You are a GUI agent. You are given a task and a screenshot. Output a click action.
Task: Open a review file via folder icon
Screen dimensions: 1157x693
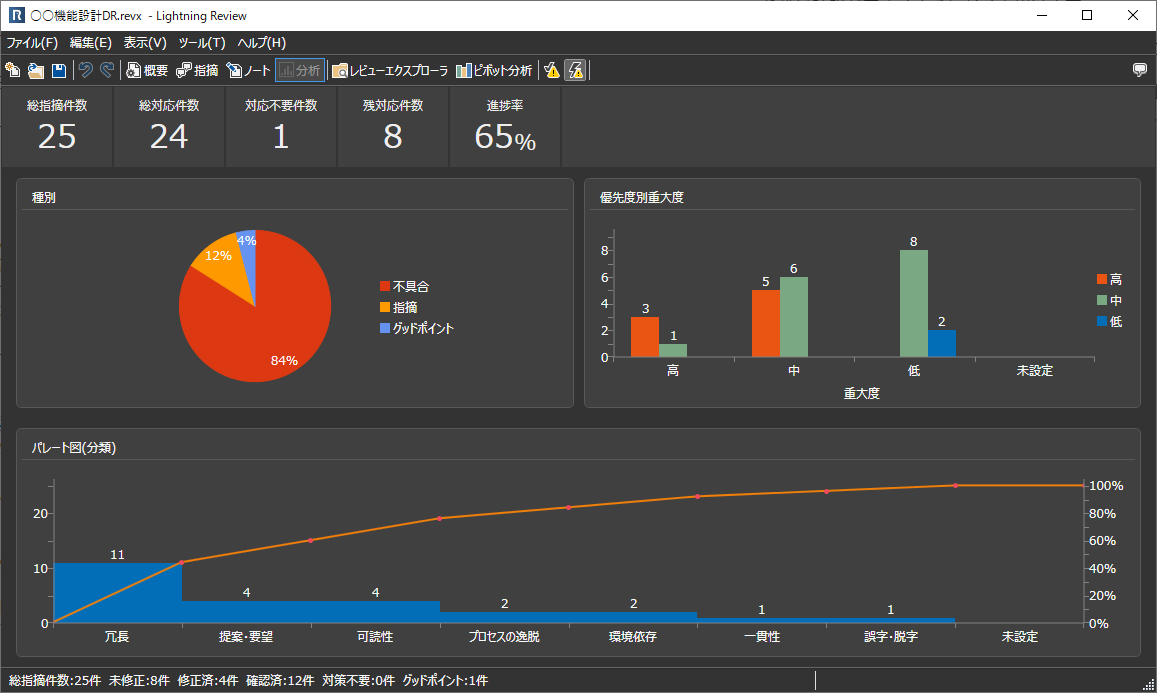[x=35, y=70]
